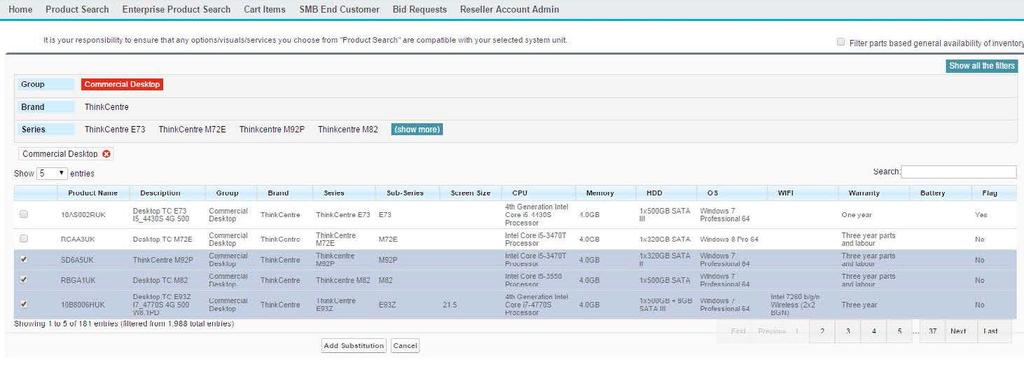The width and height of the screenshot is (1024, 381).
Task: Filter by ThinkCentre M72E series
Action: coord(192,129)
